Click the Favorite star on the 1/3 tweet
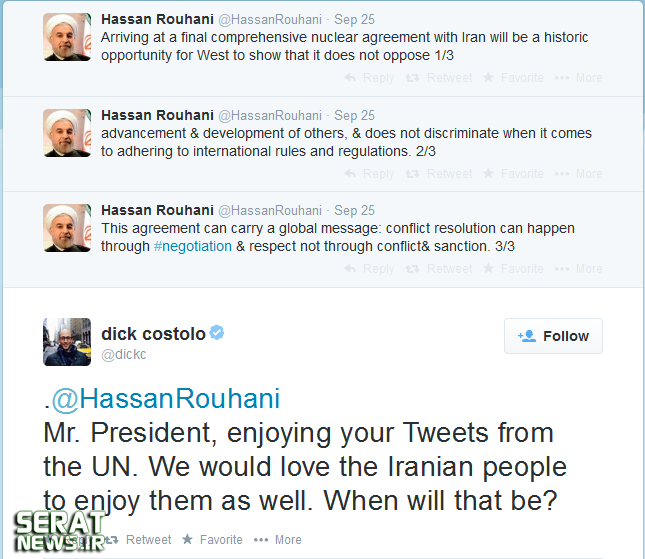The width and height of the screenshot is (645, 559). click(488, 77)
